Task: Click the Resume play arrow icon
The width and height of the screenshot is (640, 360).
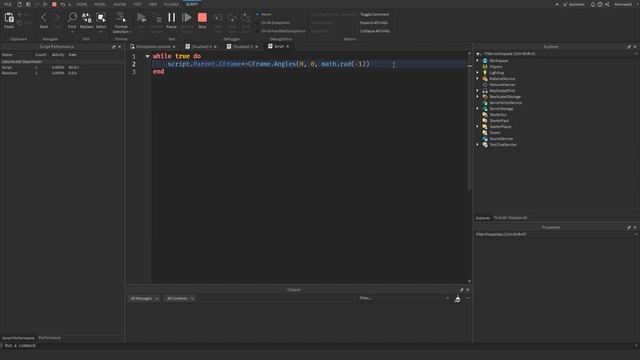Action: [x=187, y=17]
